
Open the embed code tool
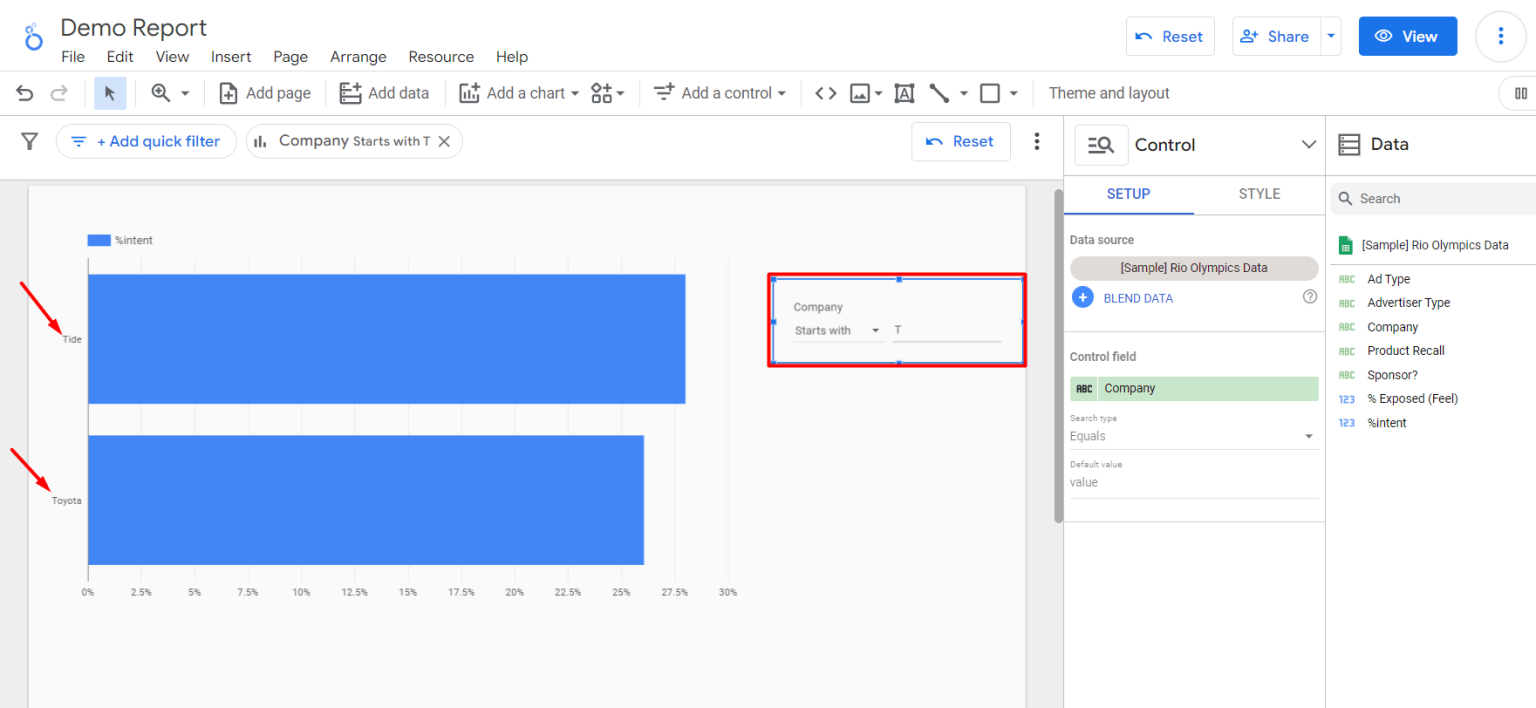[x=824, y=92]
